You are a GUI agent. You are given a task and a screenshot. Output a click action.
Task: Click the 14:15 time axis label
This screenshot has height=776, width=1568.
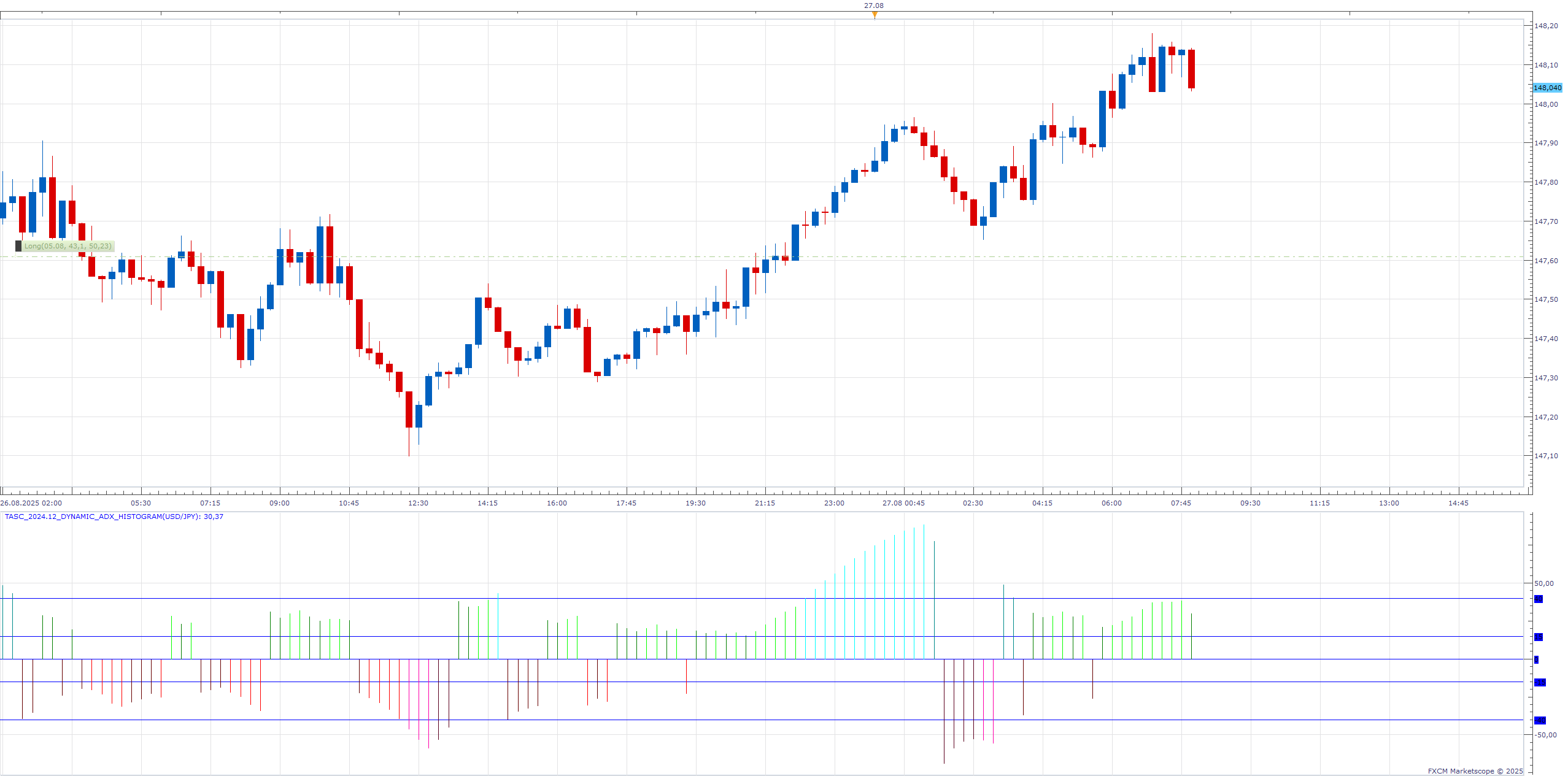(488, 503)
